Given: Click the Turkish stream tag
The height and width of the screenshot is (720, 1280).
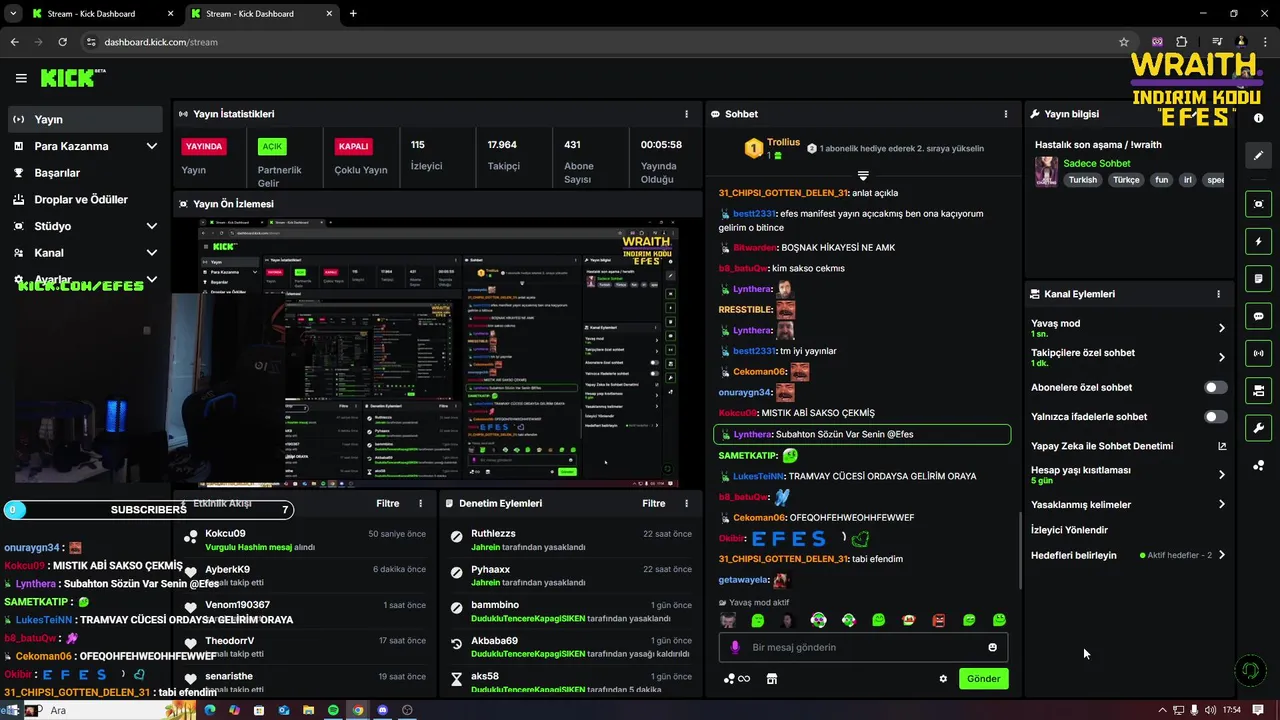Looking at the screenshot, I should tap(1082, 180).
